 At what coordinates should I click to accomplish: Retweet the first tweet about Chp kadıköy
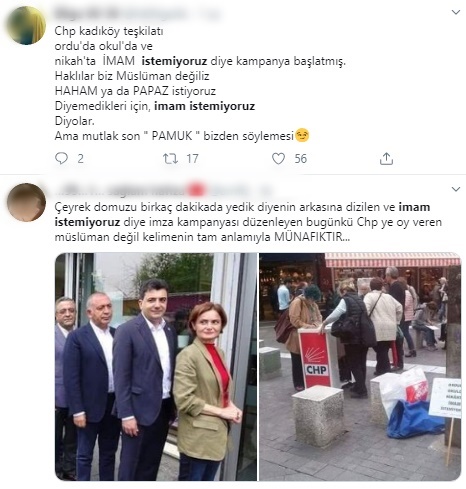tap(170, 158)
